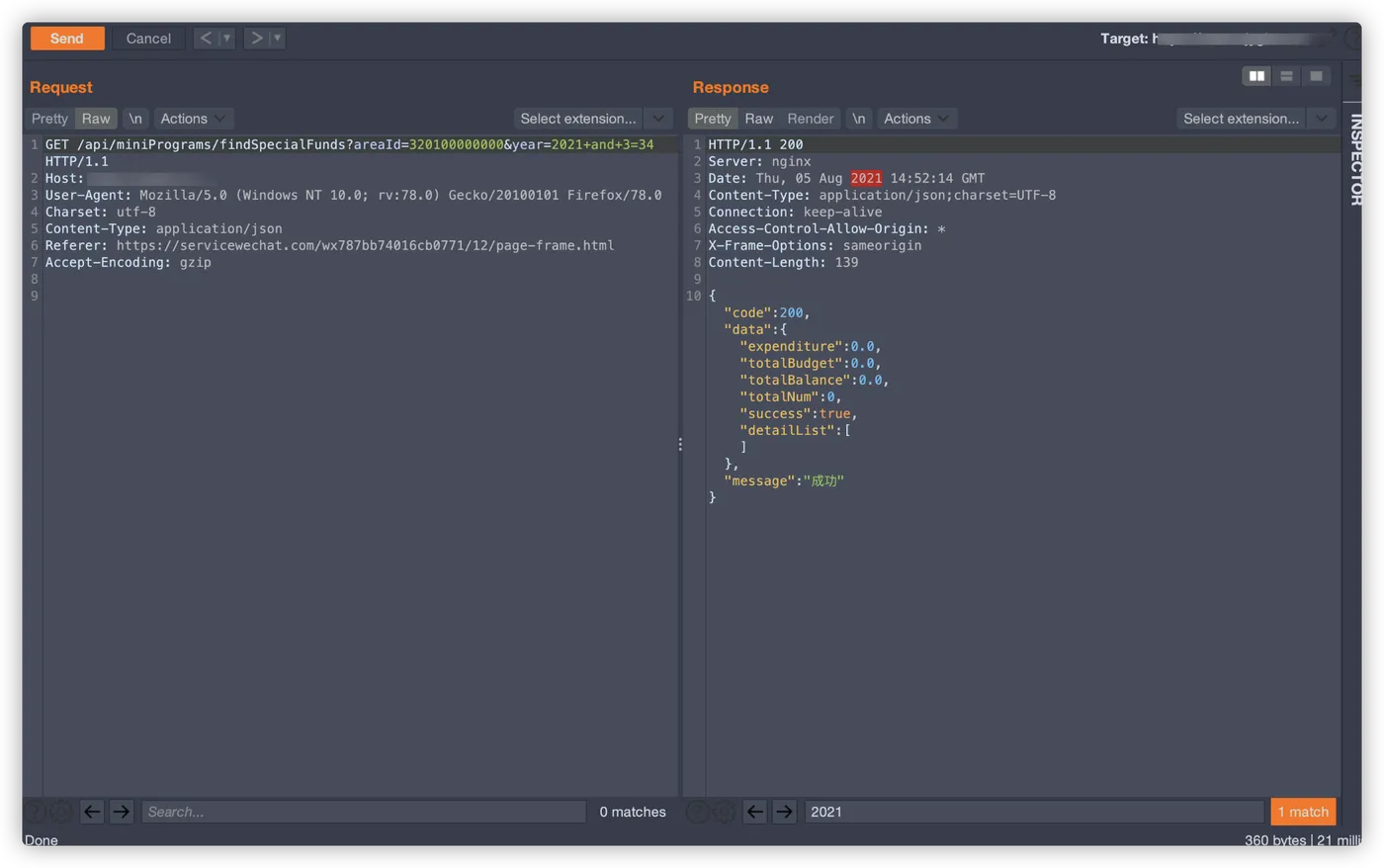Image resolution: width=1384 pixels, height=868 pixels.
Task: Click the Referer servicewechat.com URL
Action: coord(365,245)
